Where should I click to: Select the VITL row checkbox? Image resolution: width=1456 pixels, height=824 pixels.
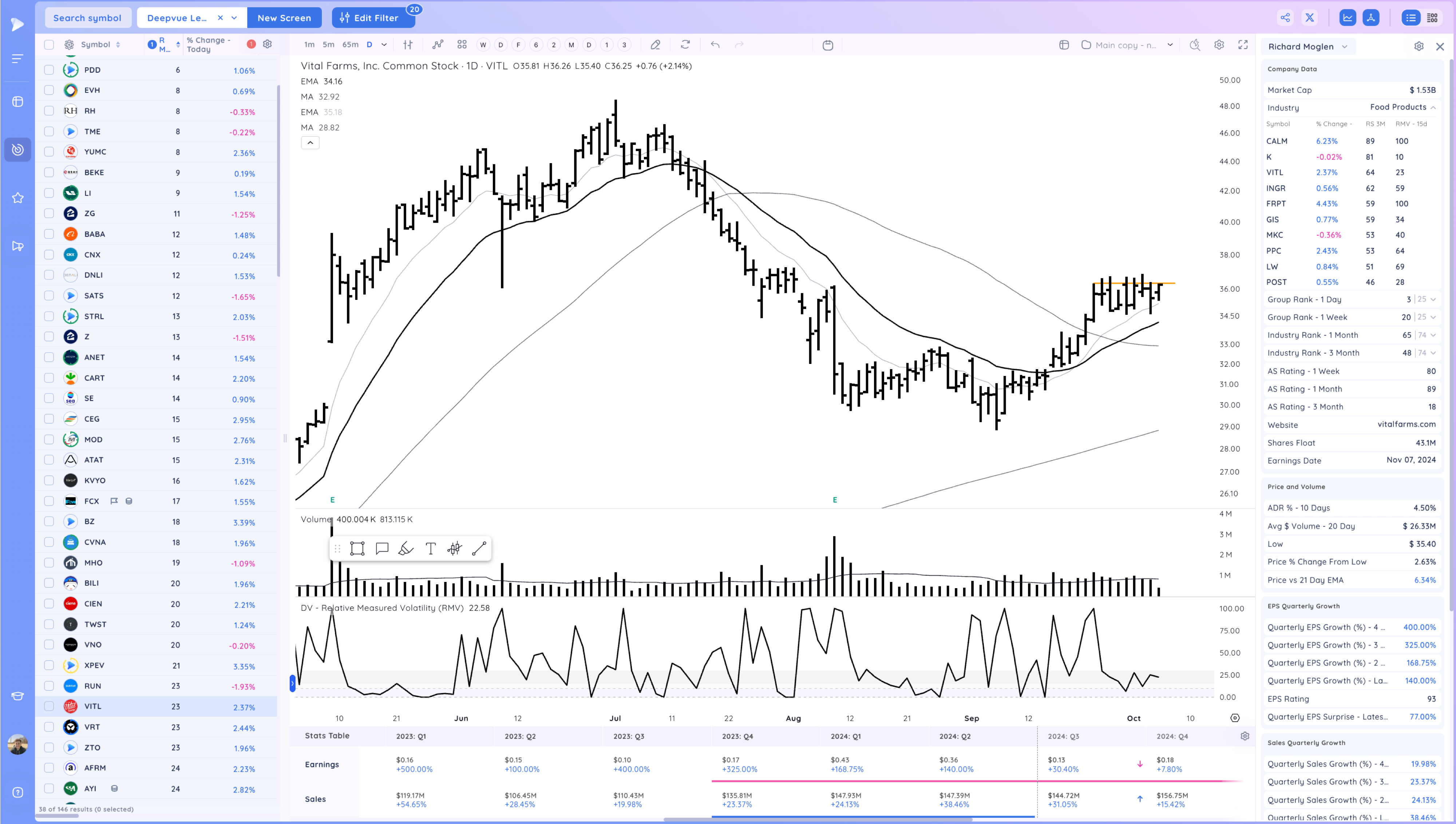point(49,706)
